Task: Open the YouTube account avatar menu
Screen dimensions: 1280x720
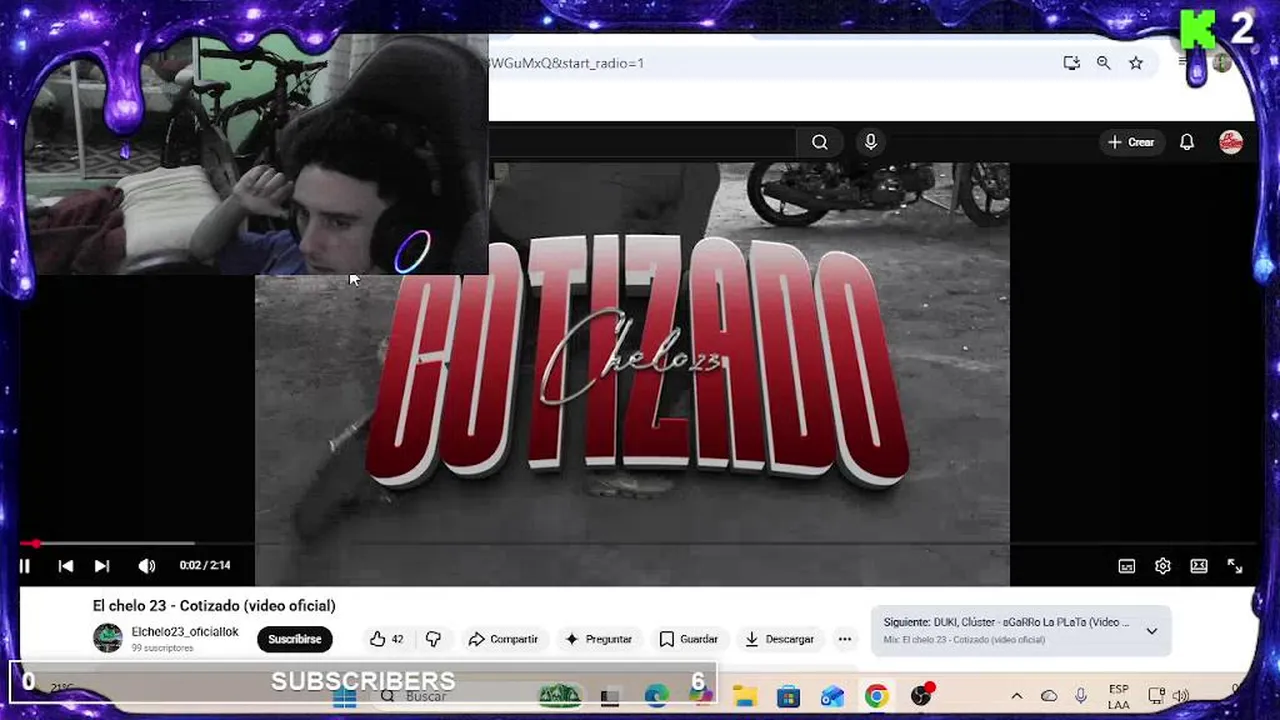Action: [x=1231, y=142]
